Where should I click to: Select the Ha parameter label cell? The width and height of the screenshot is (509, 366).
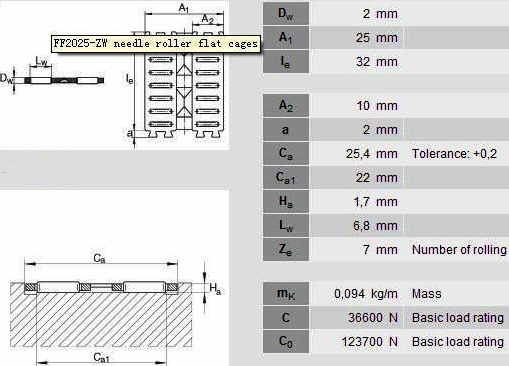(286, 202)
